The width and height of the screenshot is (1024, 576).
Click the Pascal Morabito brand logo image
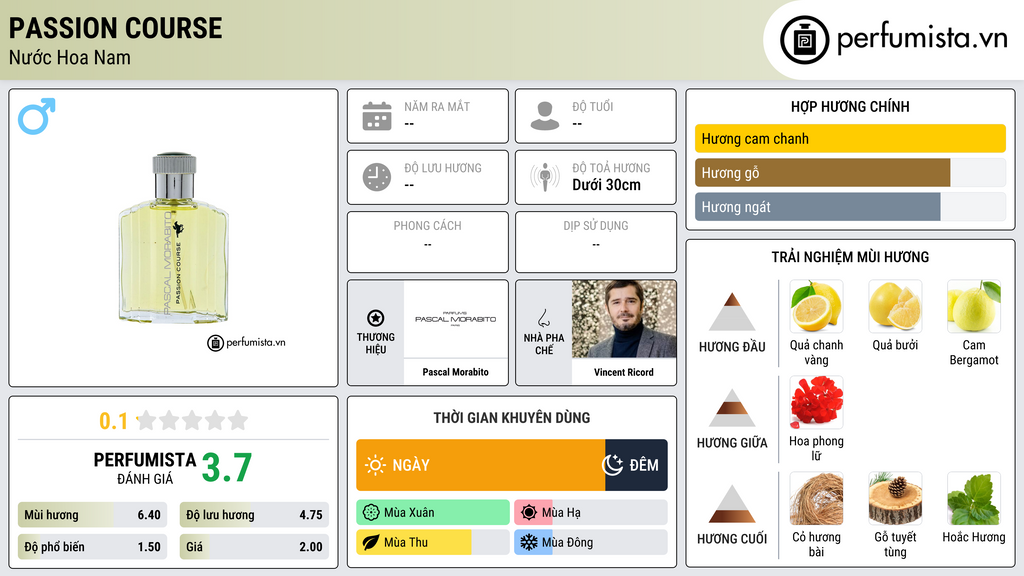coord(456,319)
